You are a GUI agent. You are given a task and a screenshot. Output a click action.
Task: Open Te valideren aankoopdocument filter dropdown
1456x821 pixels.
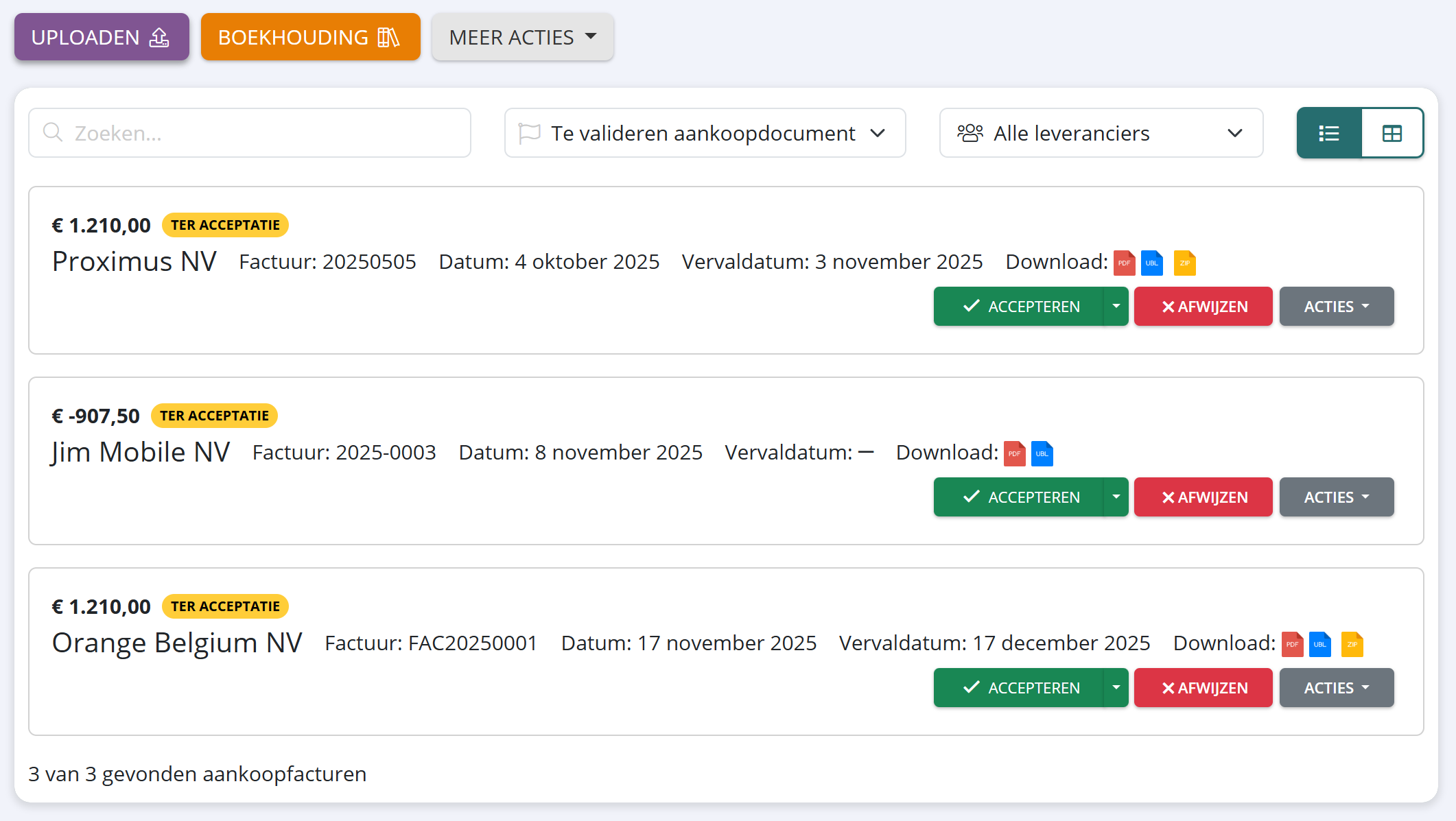705,133
